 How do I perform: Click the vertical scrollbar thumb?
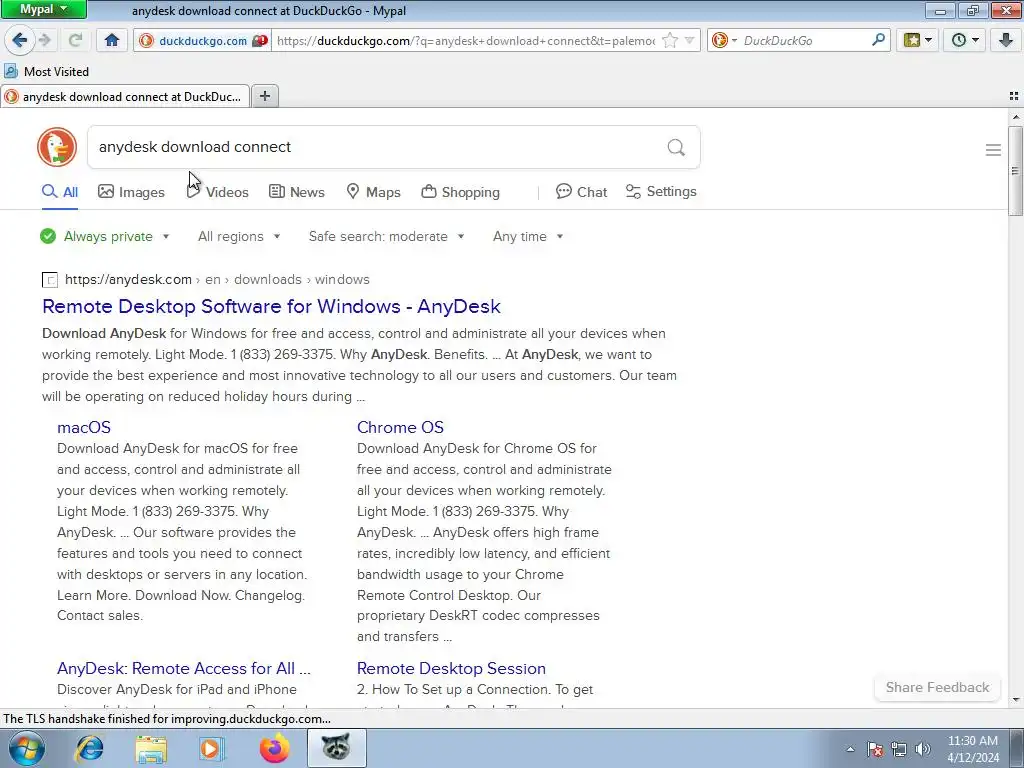pos(1015,170)
